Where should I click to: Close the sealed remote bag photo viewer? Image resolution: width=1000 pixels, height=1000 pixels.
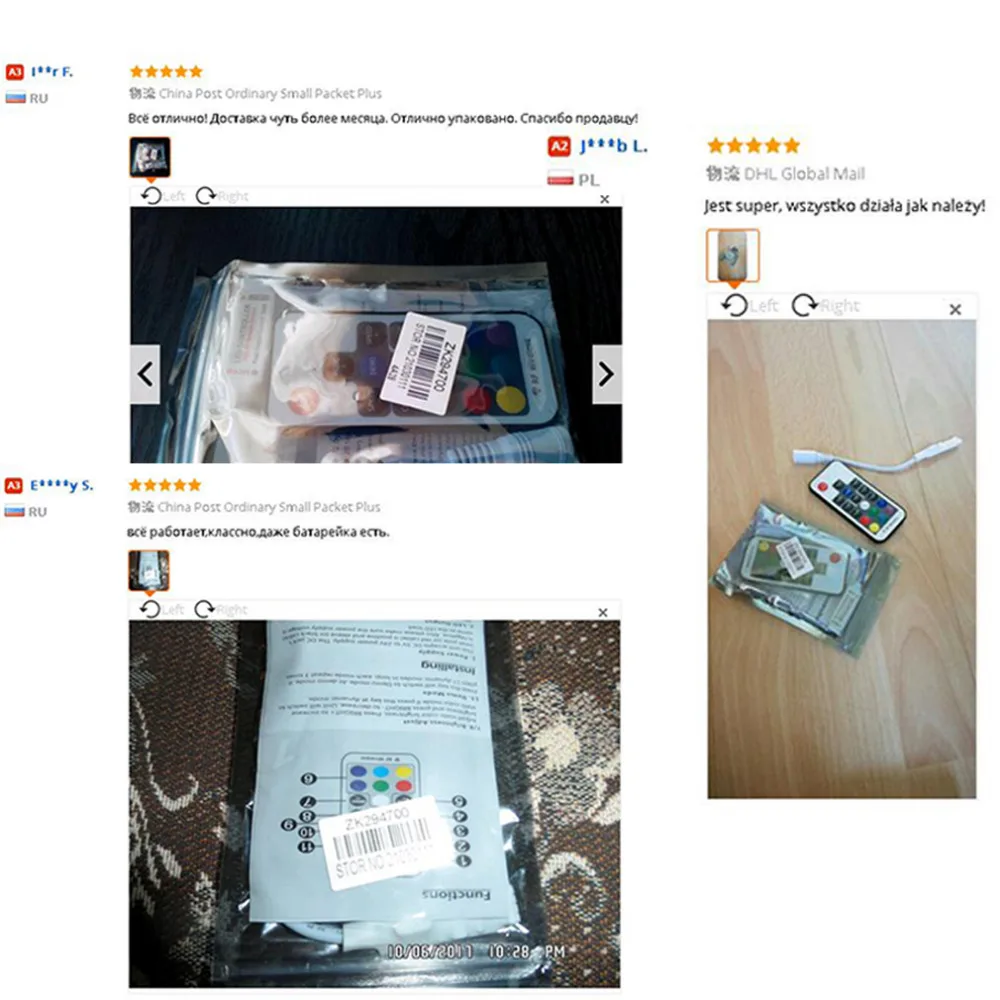605,200
